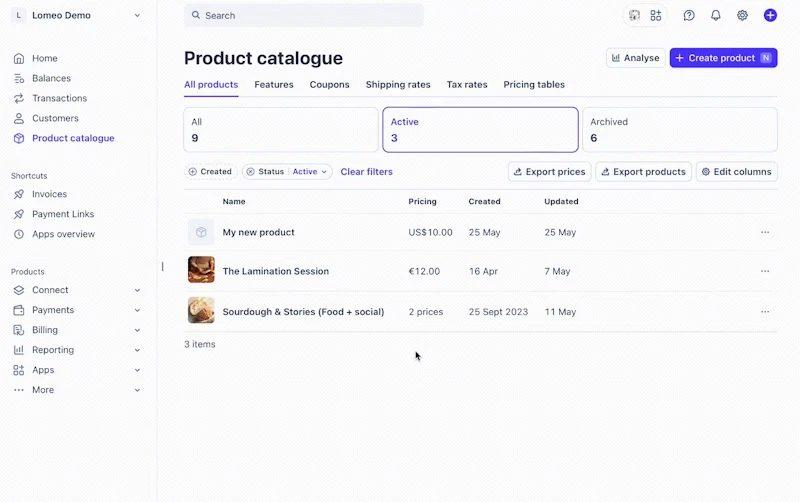Click Export products button
The width and height of the screenshot is (800, 502).
643,172
